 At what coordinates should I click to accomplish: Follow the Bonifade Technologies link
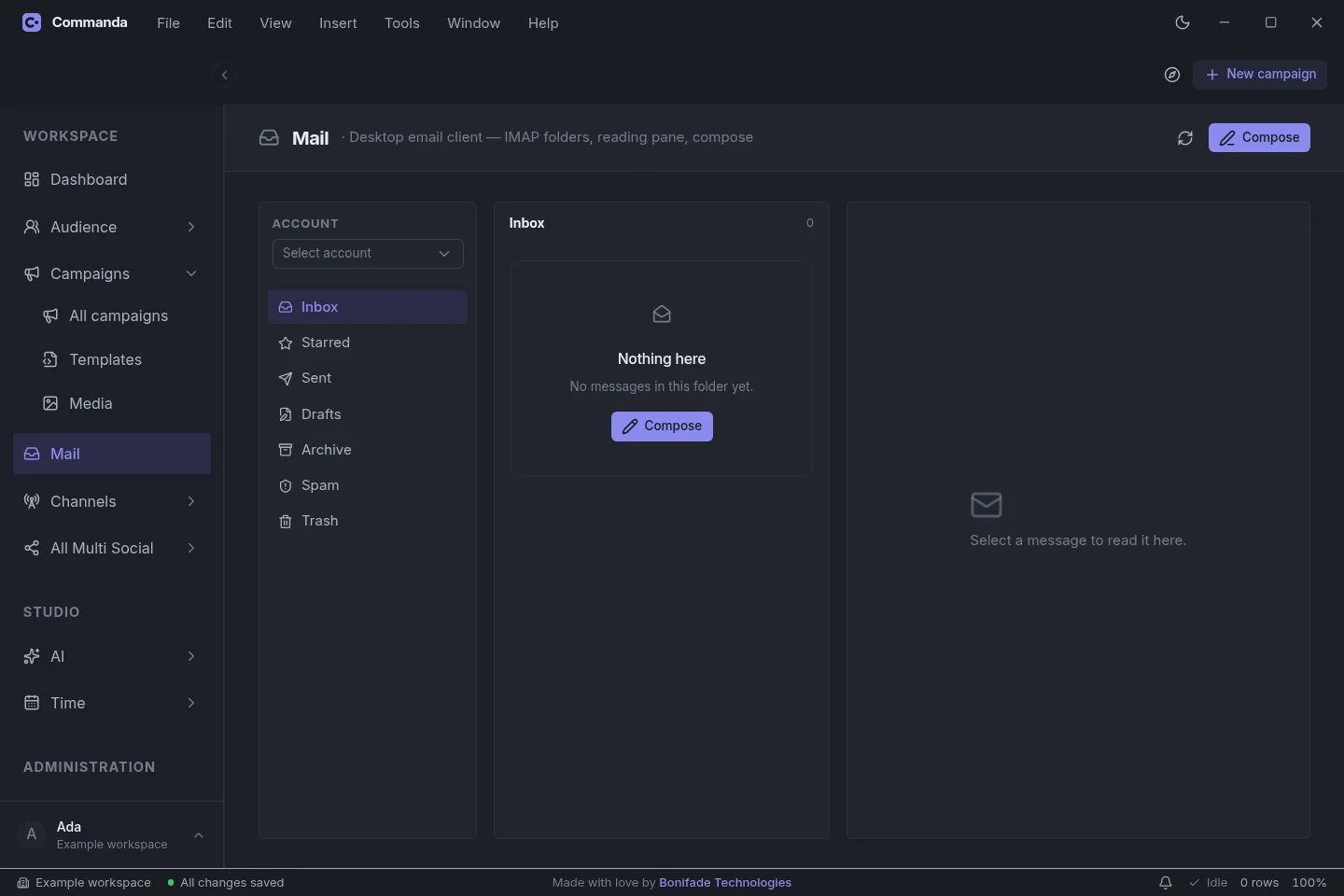pyautogui.click(x=725, y=883)
